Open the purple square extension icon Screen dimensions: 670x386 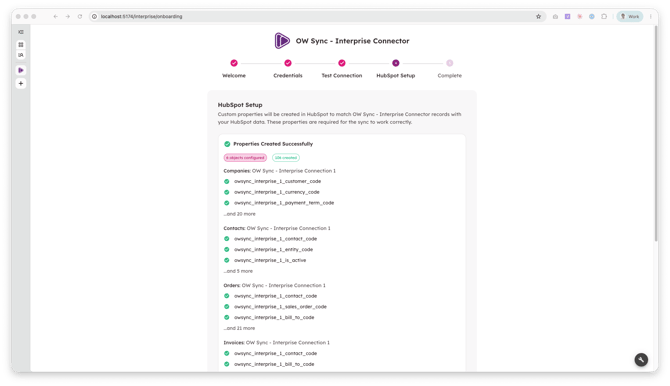click(x=567, y=16)
